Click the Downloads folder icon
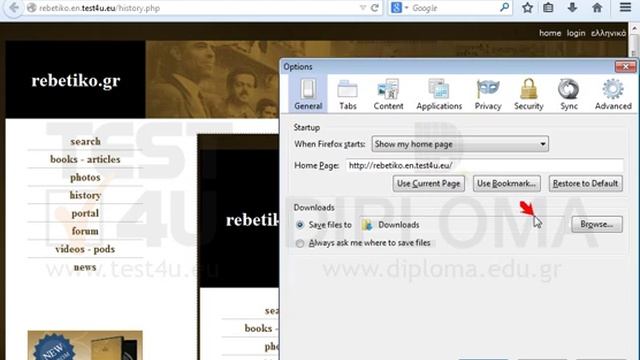The width and height of the screenshot is (640, 360). 367,224
